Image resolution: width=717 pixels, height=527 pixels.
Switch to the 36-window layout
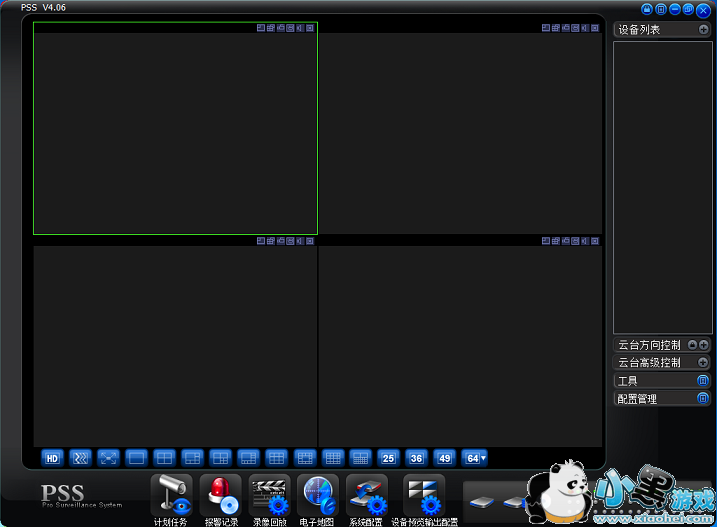coord(416,458)
